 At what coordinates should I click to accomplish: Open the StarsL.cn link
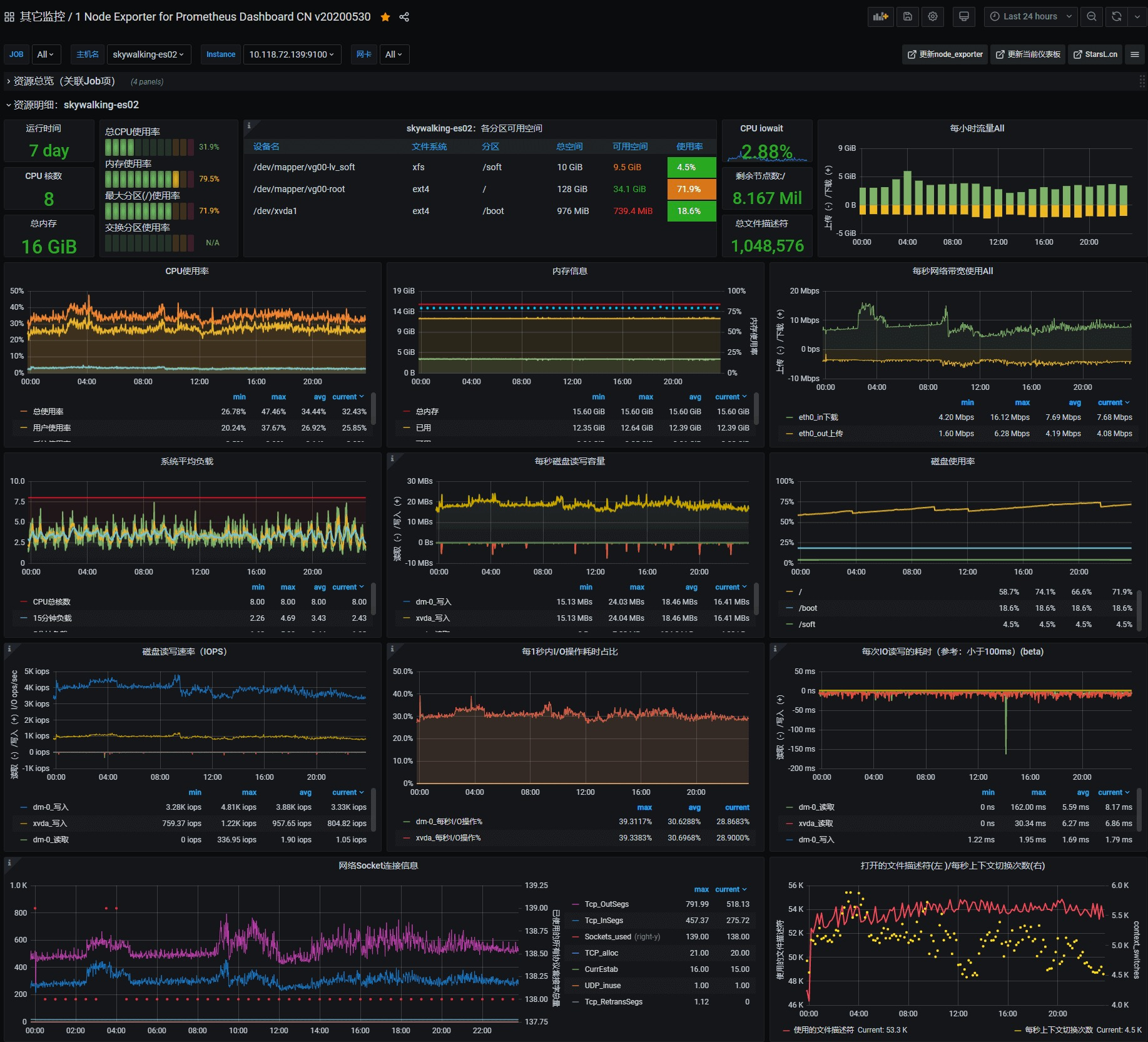tap(1095, 54)
